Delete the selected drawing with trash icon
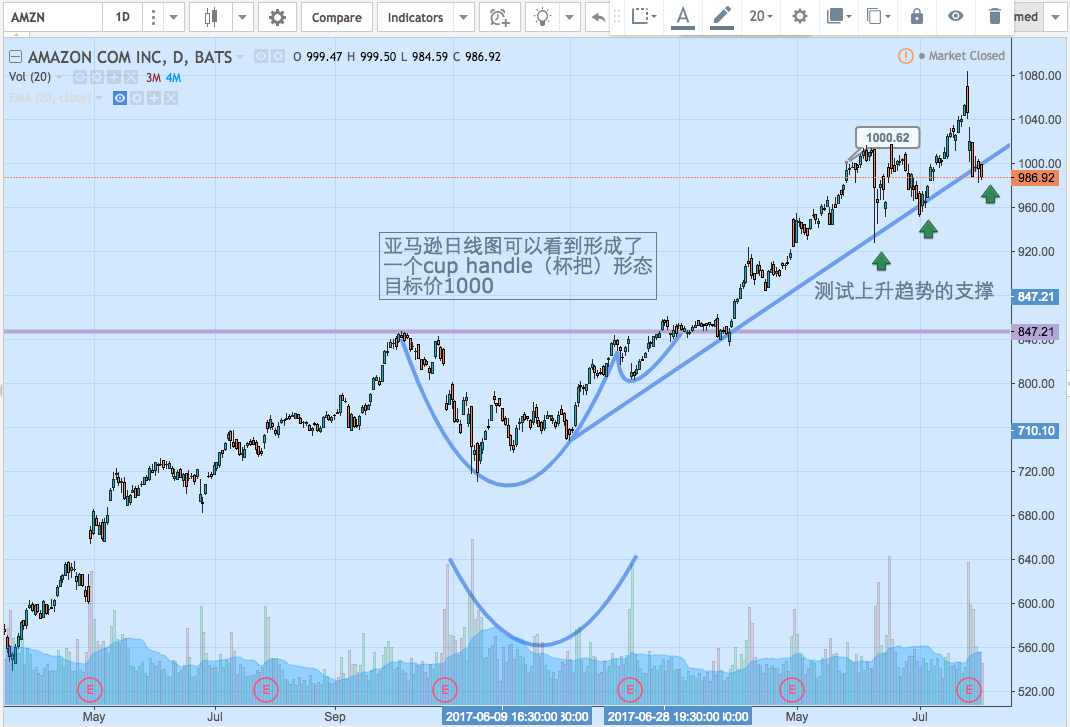Image resolution: width=1070 pixels, height=727 pixels. tap(995, 16)
